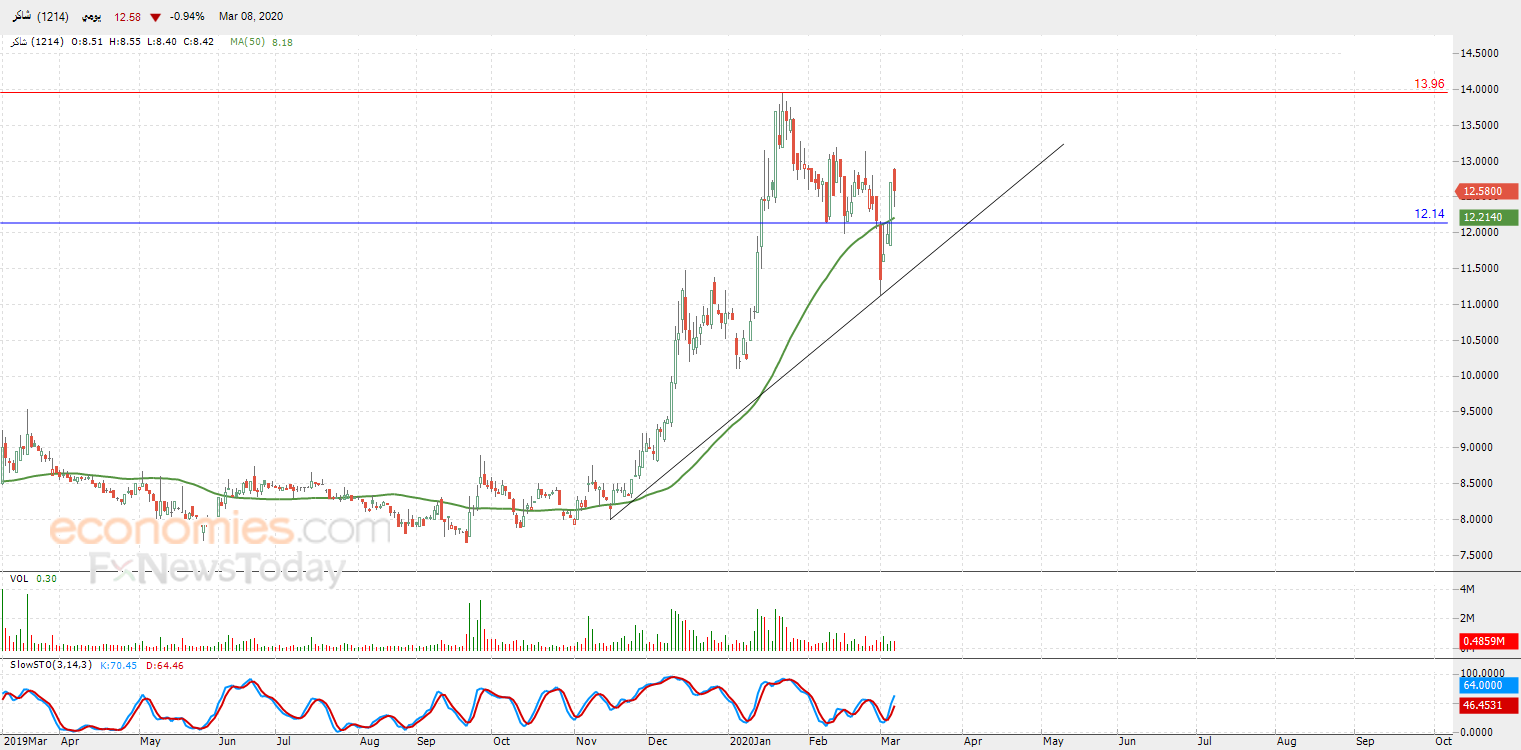Select the green 12.2140 moving average tag

pos(1488,217)
